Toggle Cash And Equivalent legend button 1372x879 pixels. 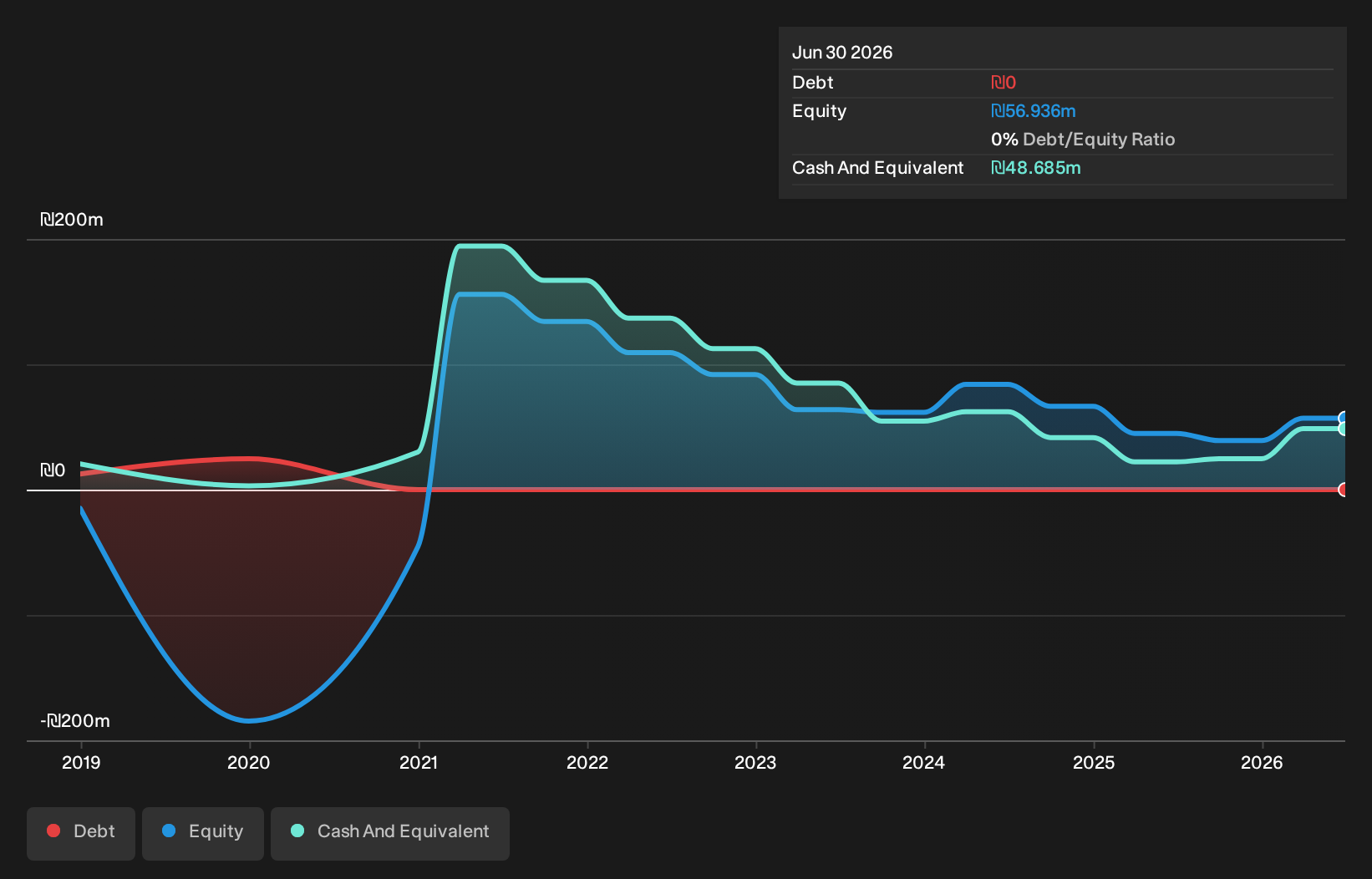tap(390, 833)
